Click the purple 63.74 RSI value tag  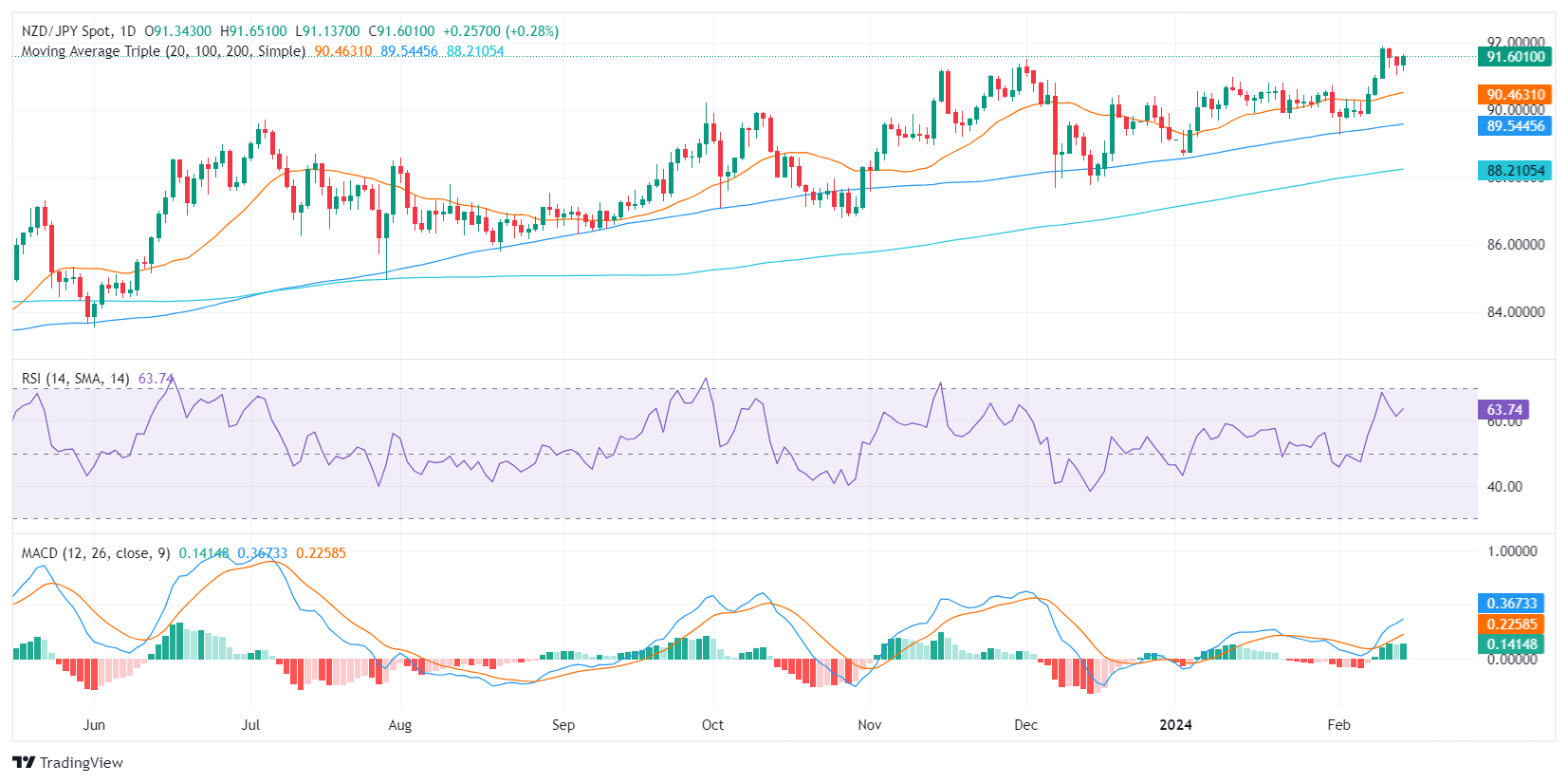[1503, 410]
